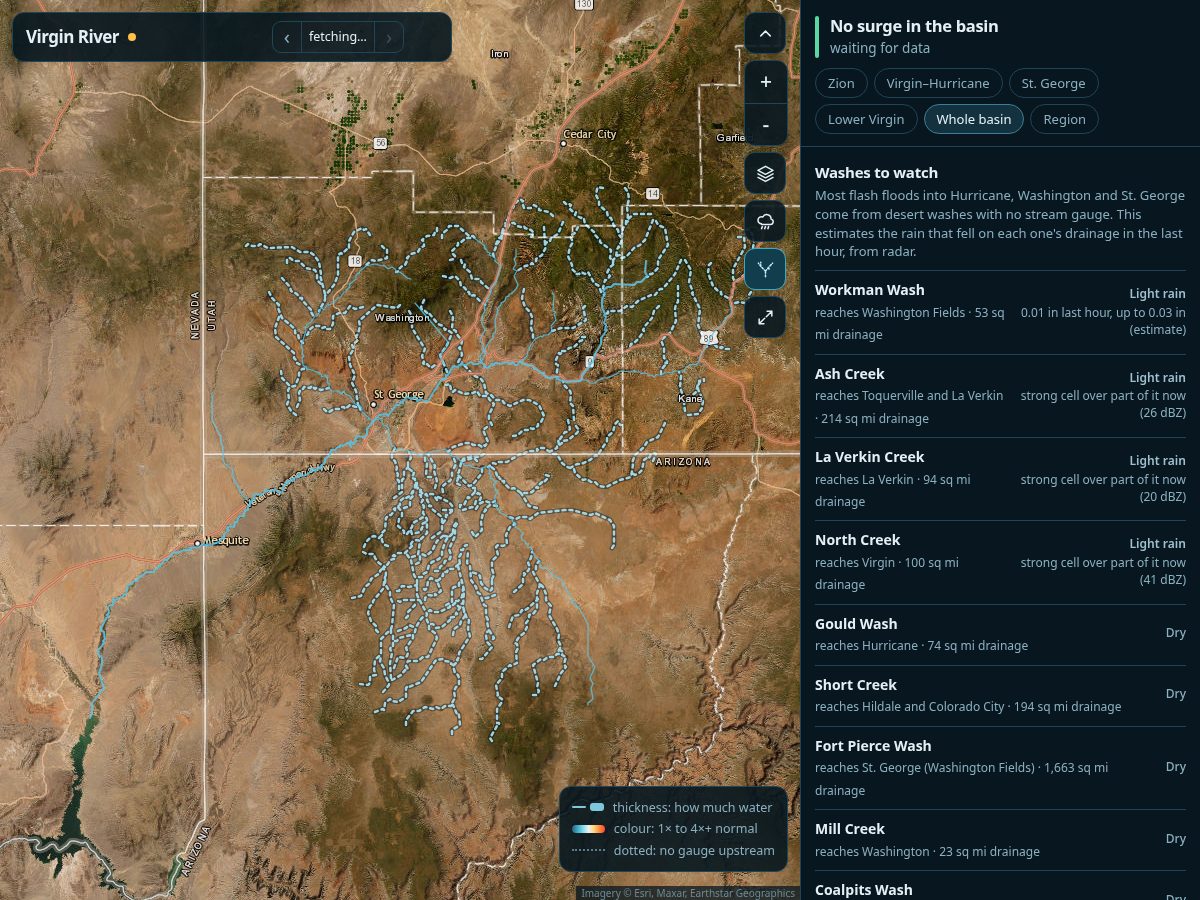Toggle the rain radar cloud icon

(765, 221)
